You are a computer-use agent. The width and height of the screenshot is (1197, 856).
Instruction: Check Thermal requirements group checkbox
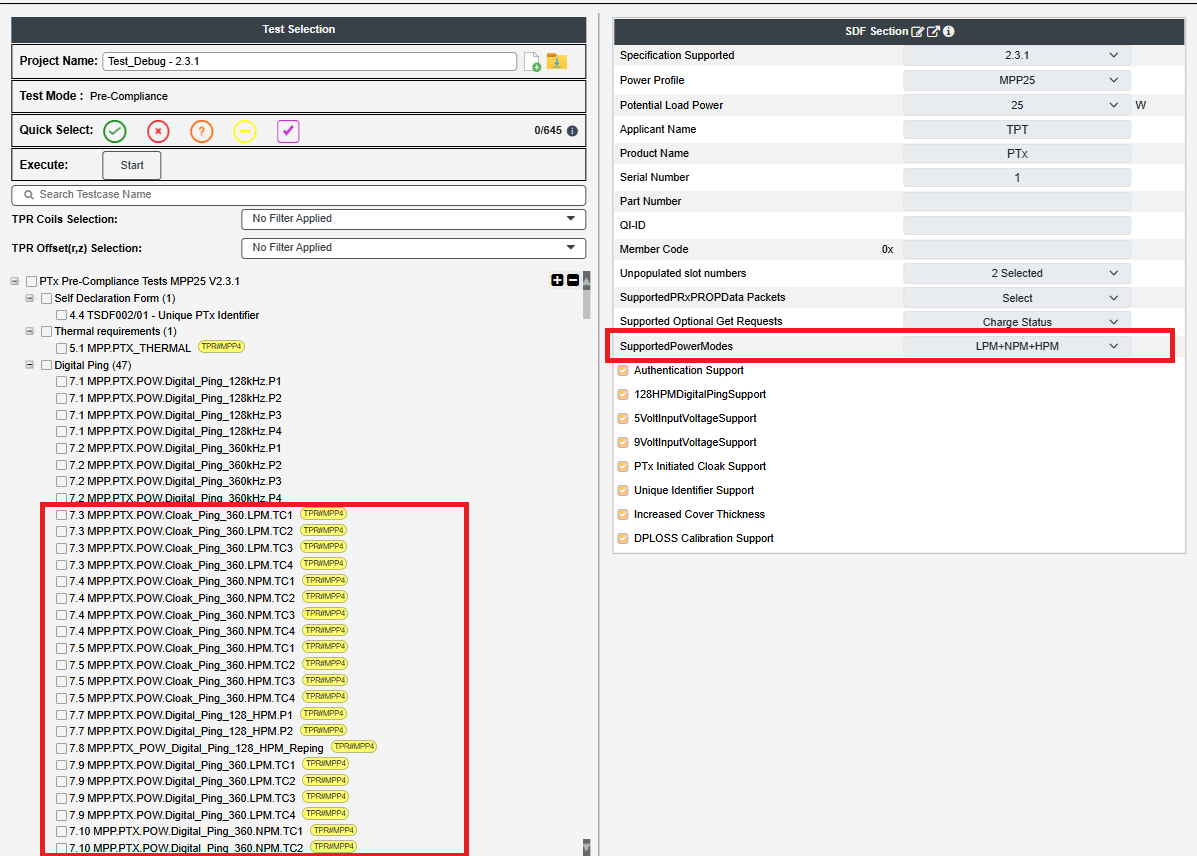pyautogui.click(x=47, y=331)
